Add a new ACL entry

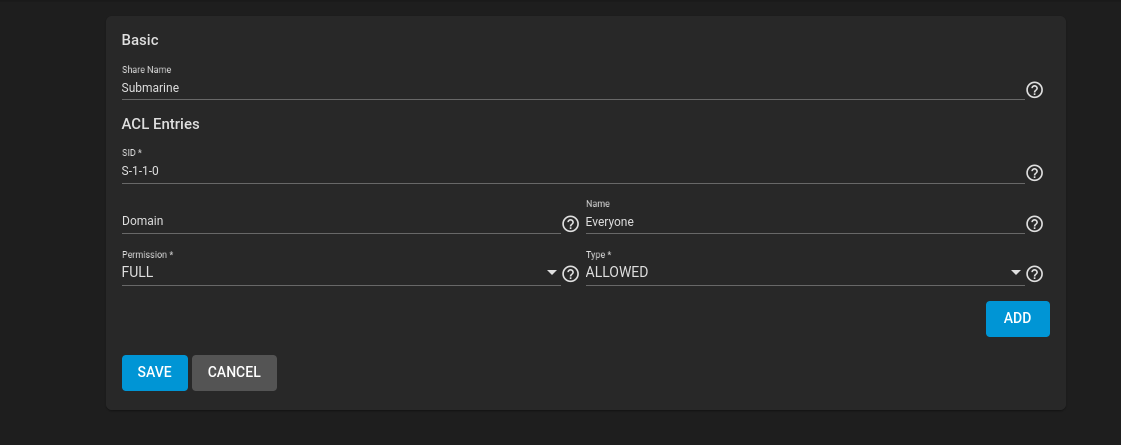[1017, 318]
